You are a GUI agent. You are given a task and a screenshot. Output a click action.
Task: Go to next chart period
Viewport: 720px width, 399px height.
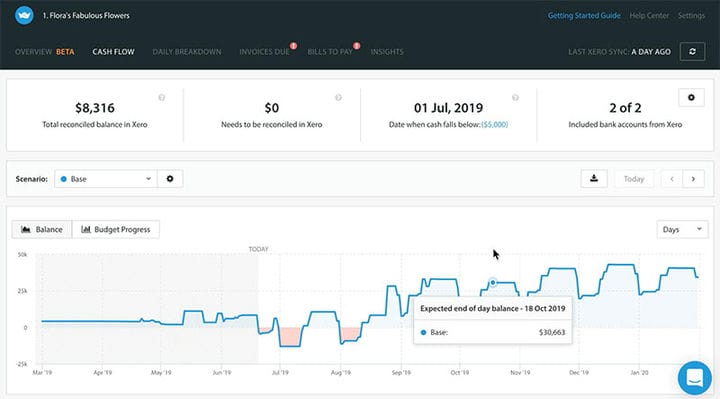(x=693, y=179)
